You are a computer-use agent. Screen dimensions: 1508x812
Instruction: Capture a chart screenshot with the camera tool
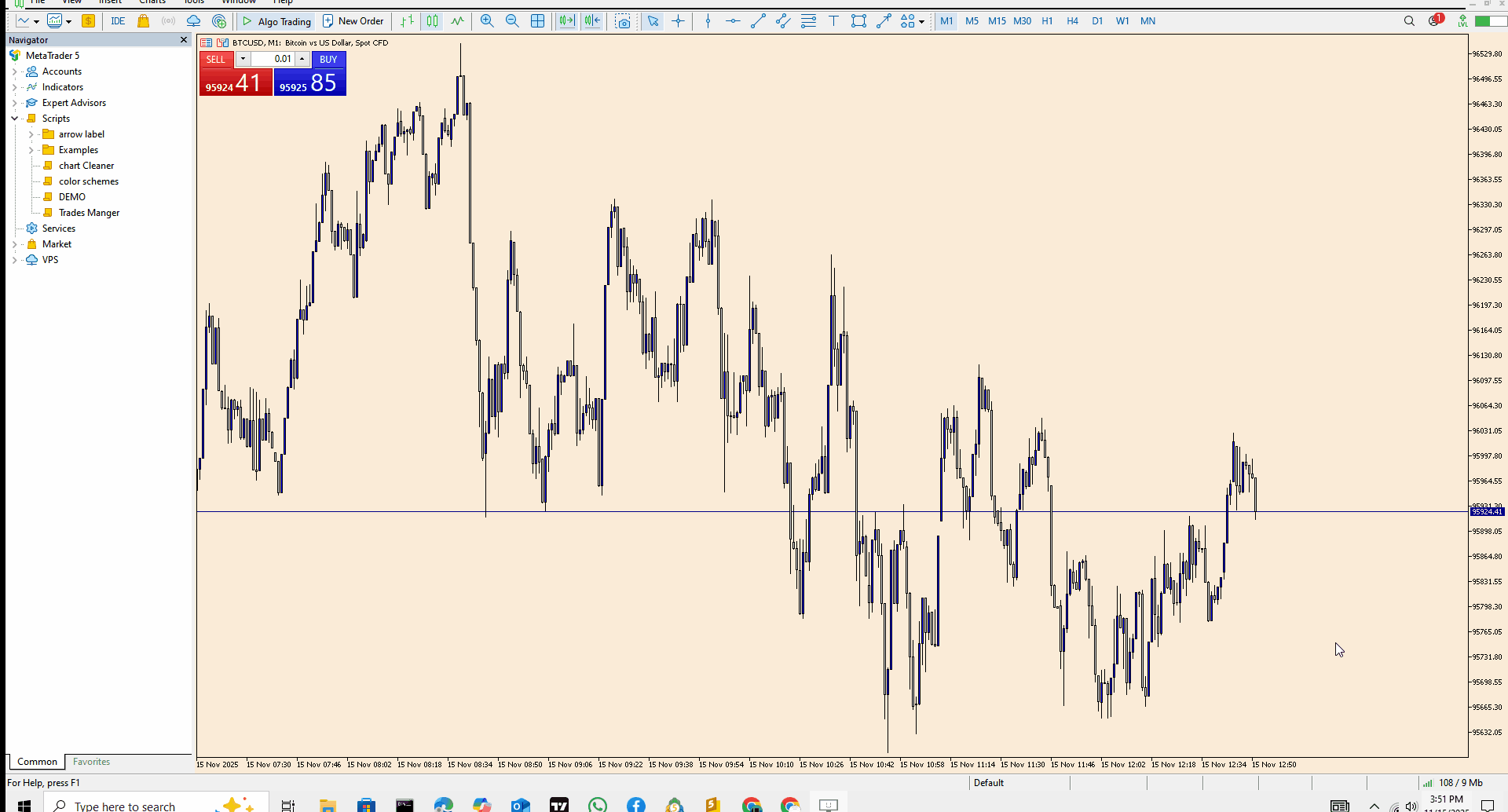pyautogui.click(x=623, y=21)
